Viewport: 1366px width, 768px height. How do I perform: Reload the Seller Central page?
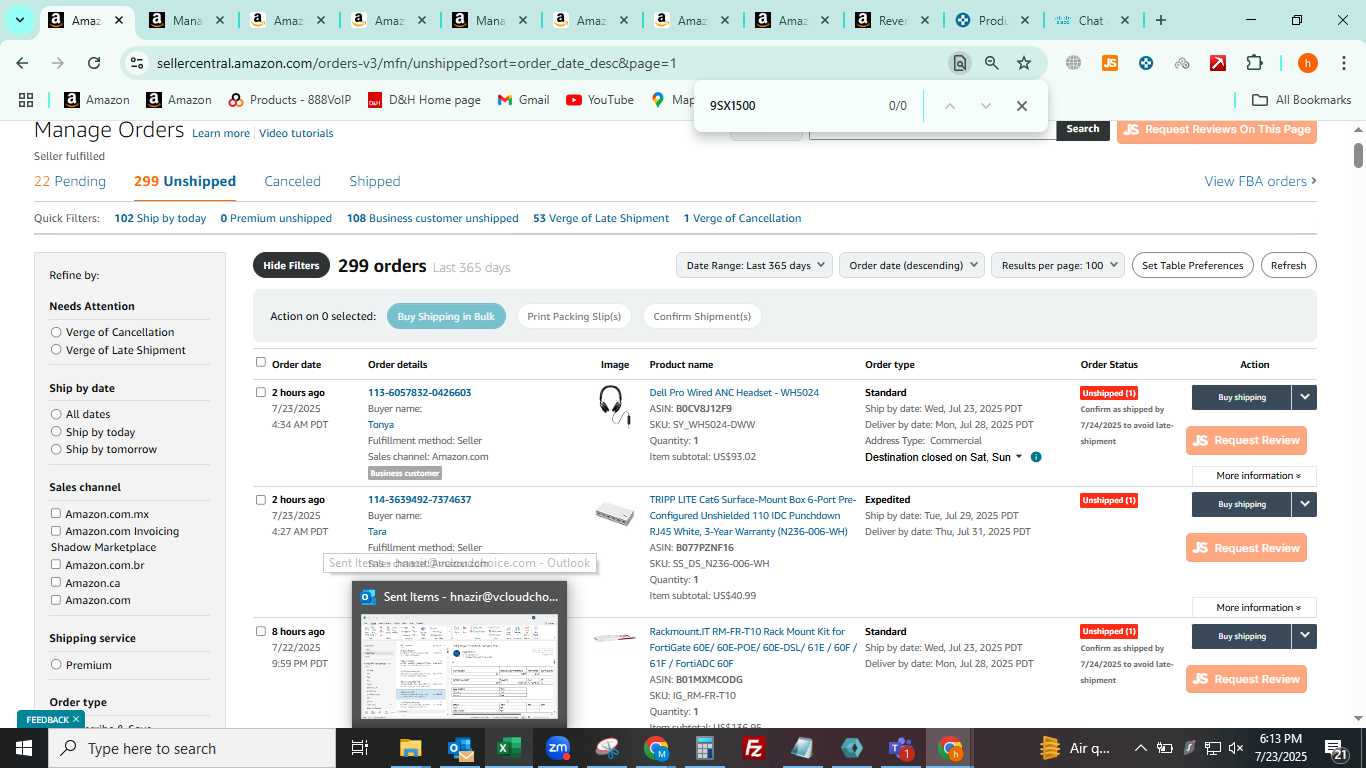[x=94, y=62]
